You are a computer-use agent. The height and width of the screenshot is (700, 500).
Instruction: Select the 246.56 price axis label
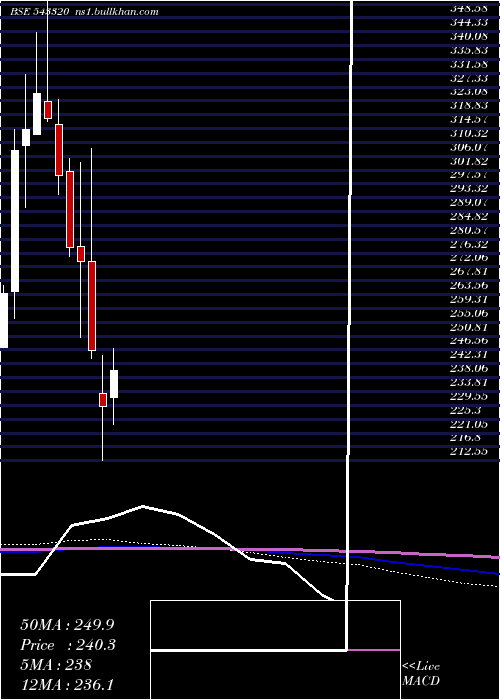(x=469, y=340)
